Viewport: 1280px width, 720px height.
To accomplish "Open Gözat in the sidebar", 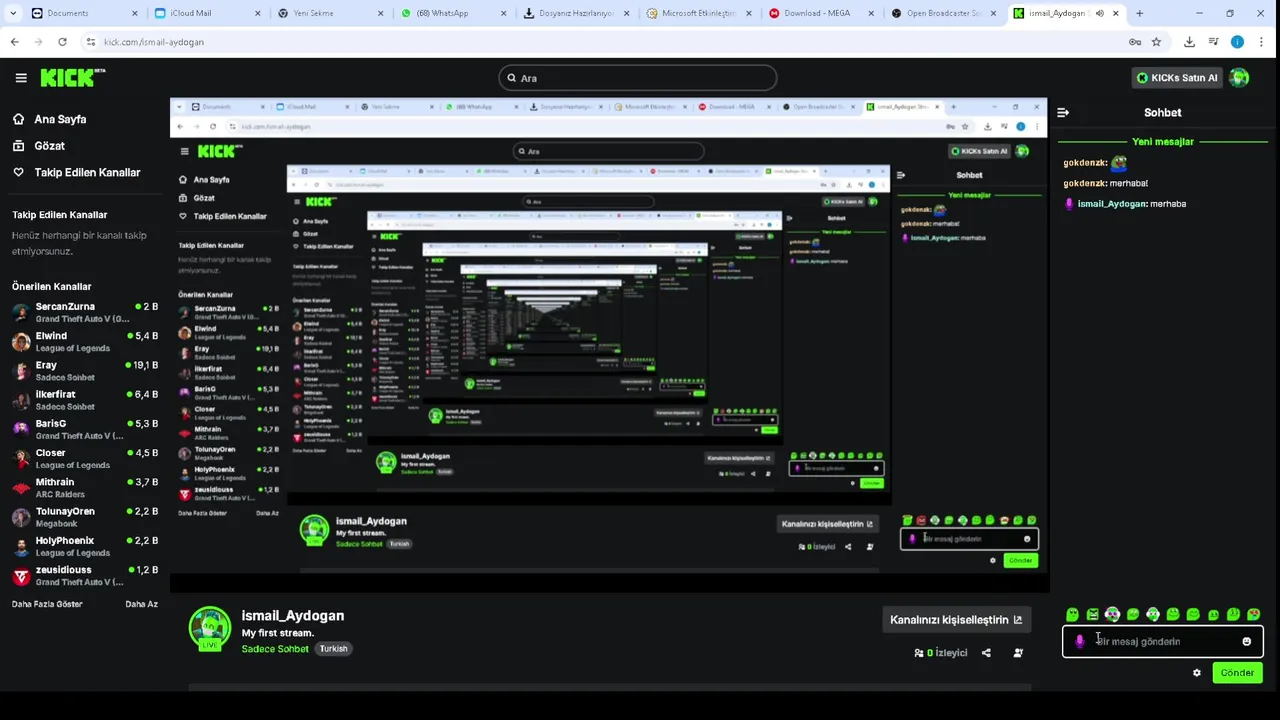I will click(x=49, y=146).
